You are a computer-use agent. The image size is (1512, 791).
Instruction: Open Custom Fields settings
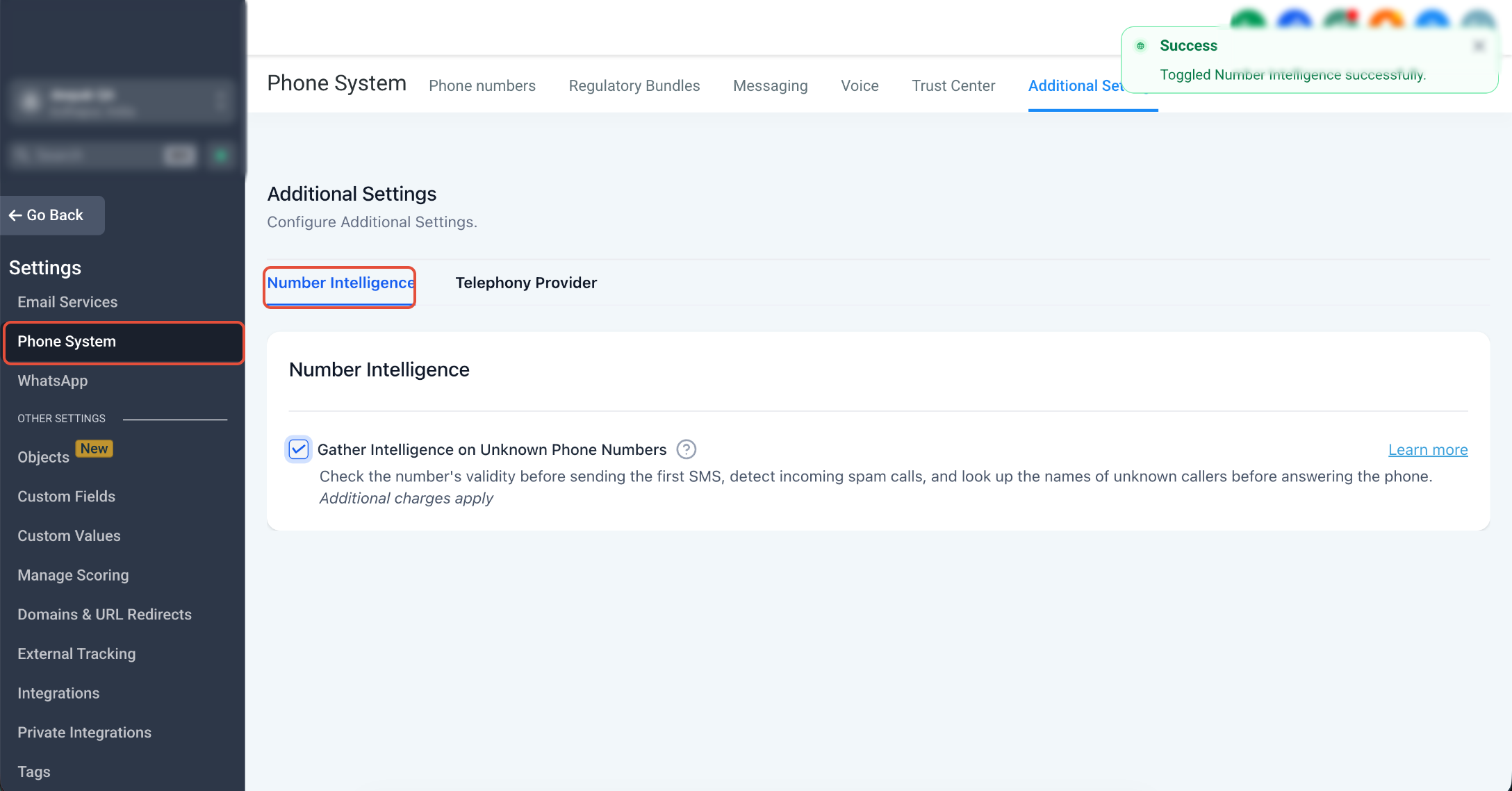point(67,497)
